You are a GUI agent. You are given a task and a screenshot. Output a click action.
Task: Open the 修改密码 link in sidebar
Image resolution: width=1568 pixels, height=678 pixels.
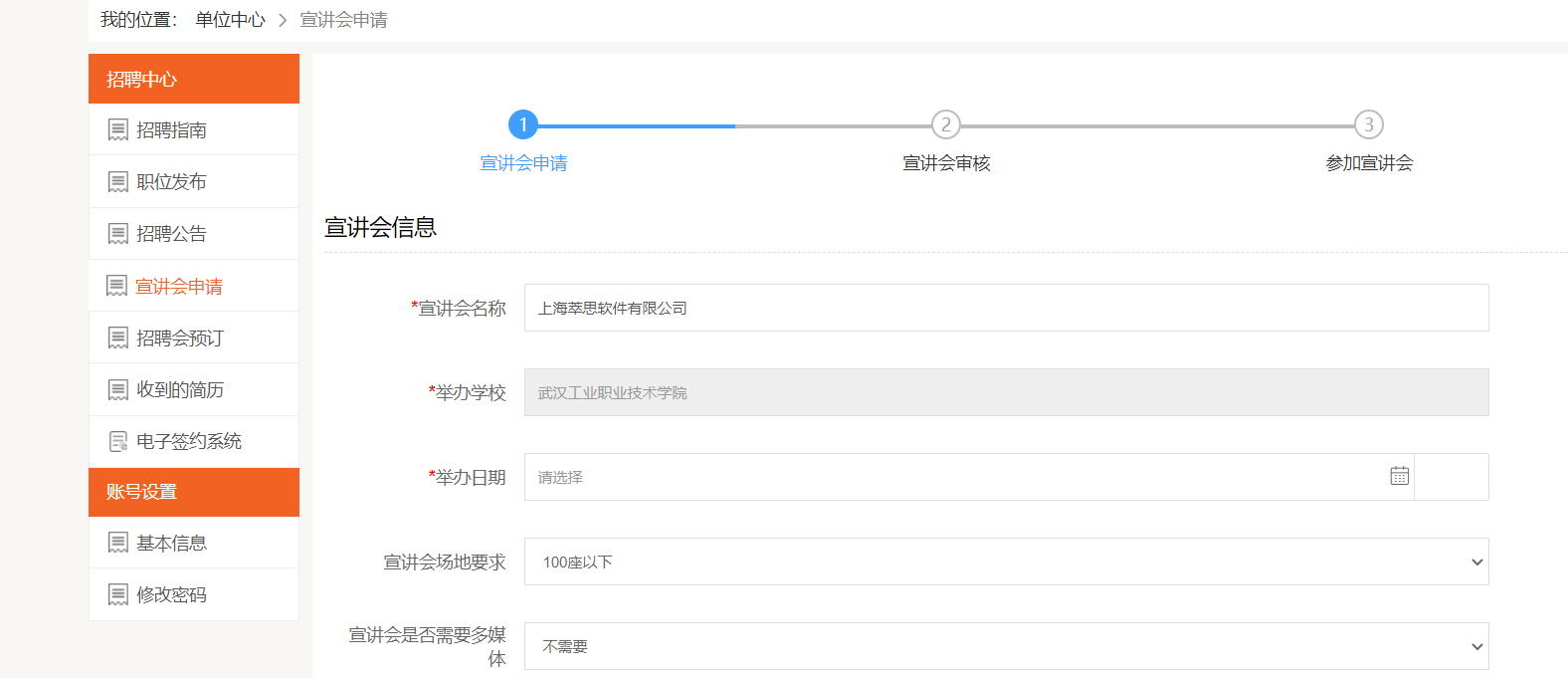point(171,595)
